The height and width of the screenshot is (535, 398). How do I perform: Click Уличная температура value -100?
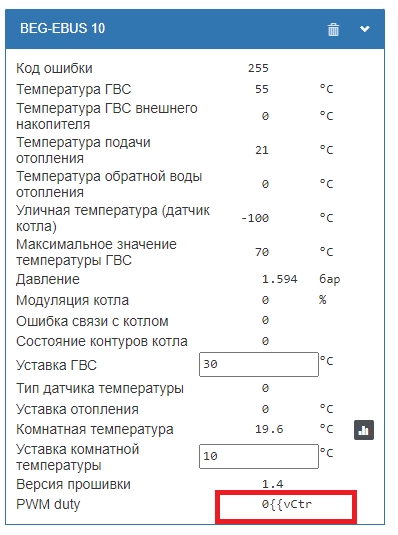(x=255, y=218)
